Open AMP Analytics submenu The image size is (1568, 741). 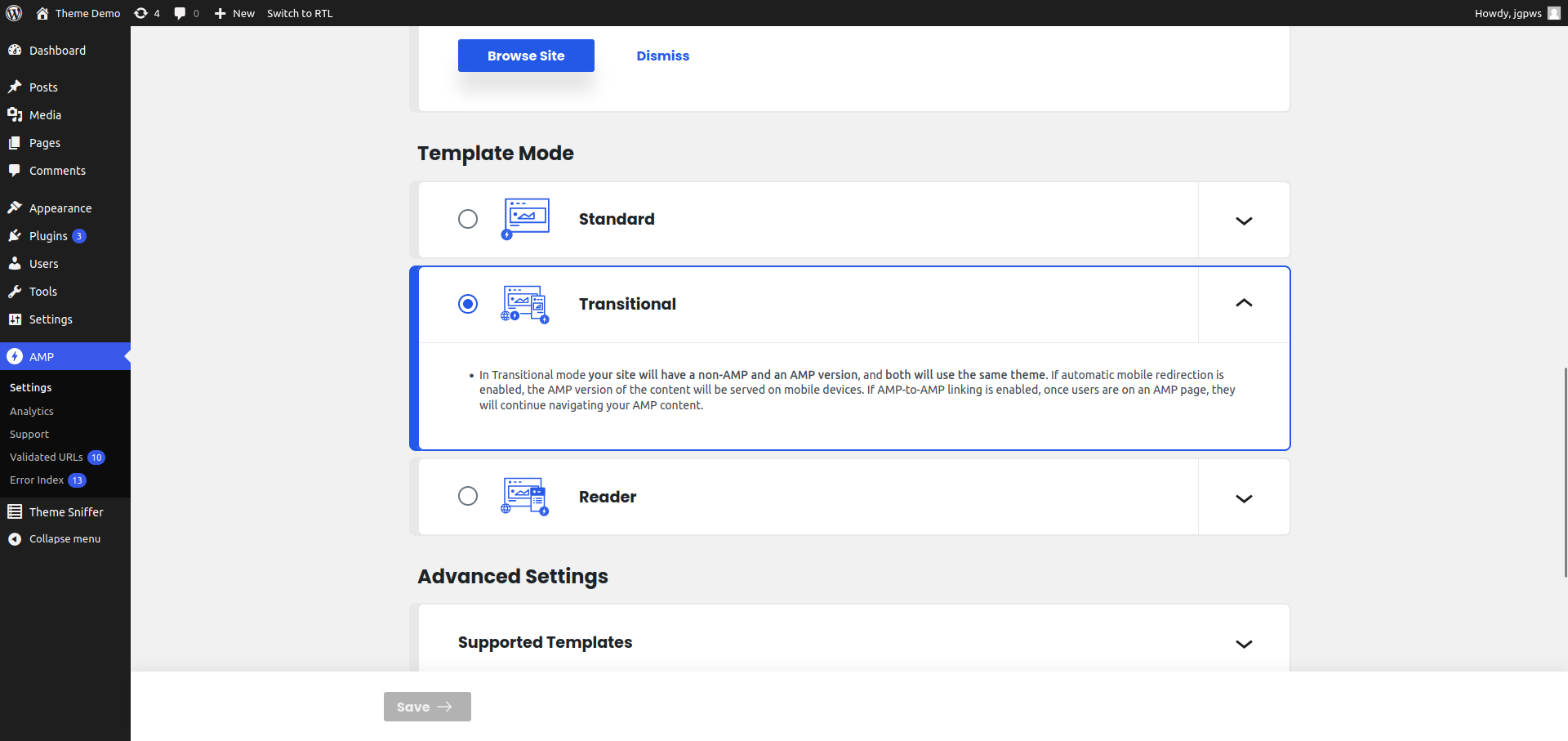pos(32,411)
